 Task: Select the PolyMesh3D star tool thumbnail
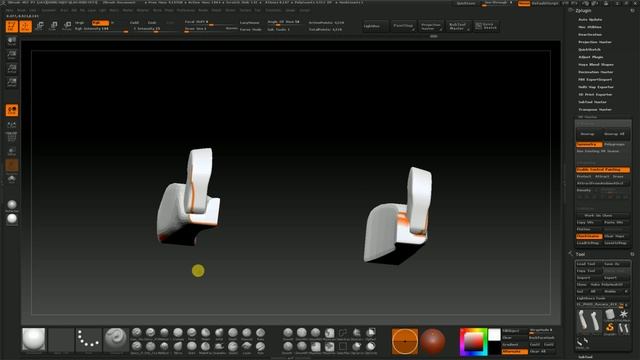click(x=624, y=315)
